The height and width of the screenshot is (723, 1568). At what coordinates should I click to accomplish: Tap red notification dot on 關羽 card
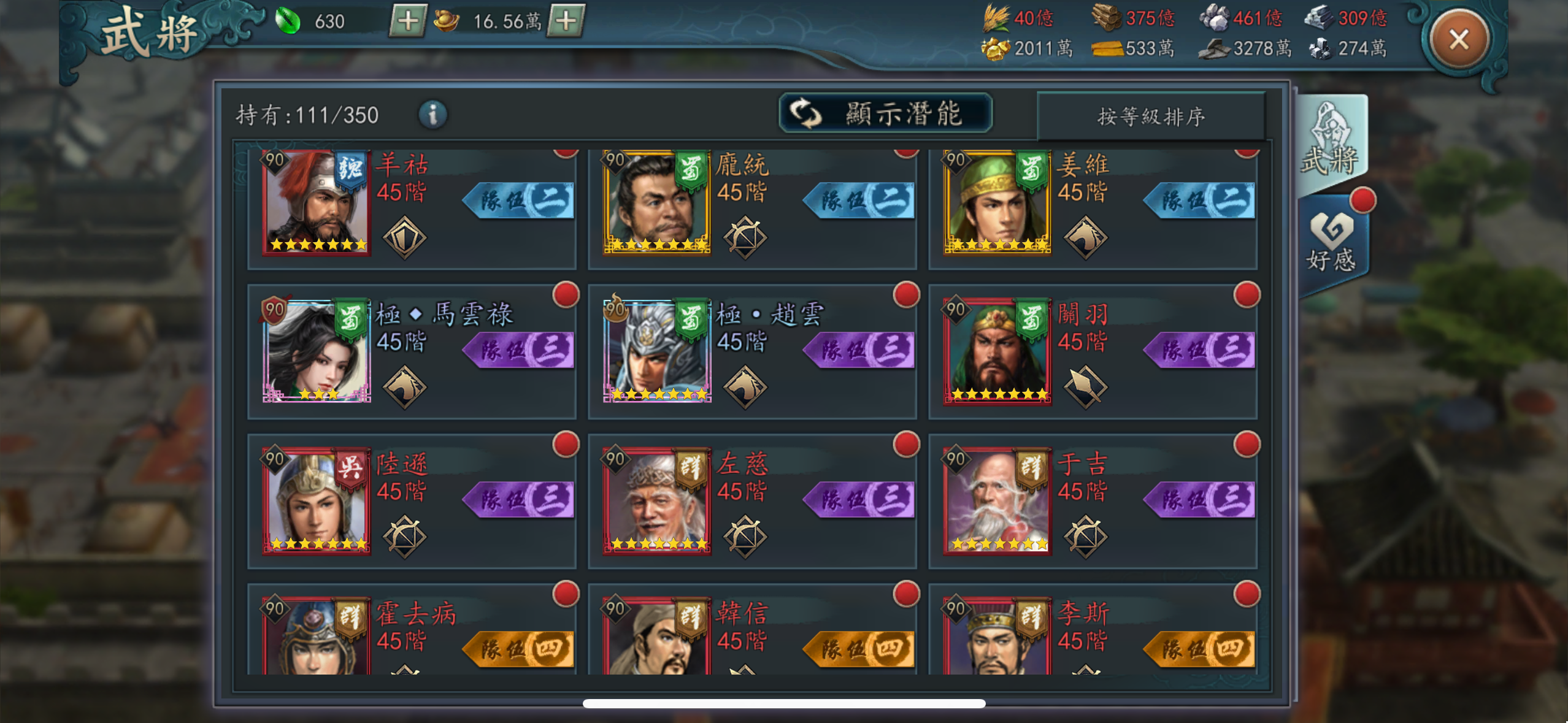(1247, 295)
